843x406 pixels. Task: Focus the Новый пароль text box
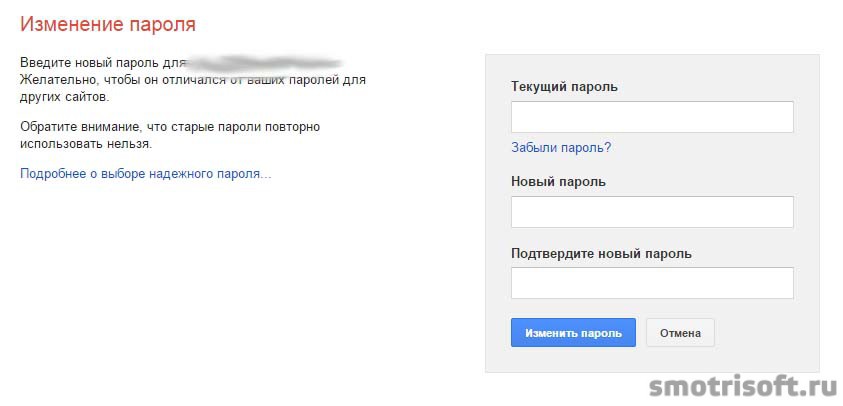coord(652,212)
